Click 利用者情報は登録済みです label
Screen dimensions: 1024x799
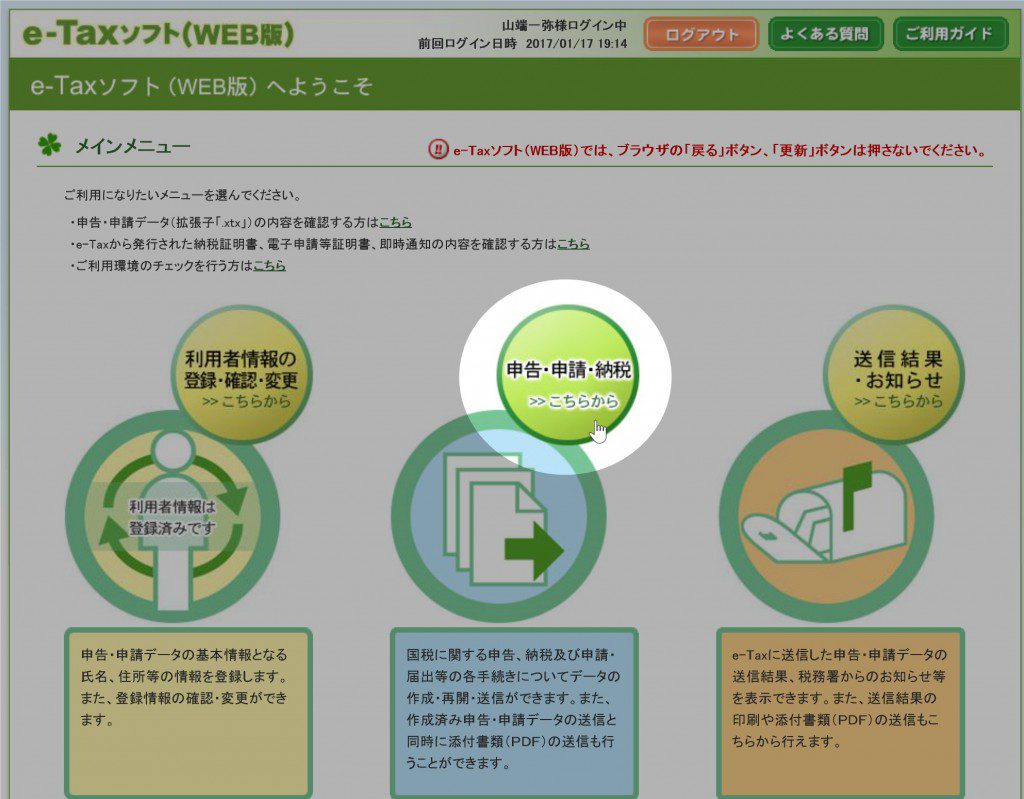172,517
